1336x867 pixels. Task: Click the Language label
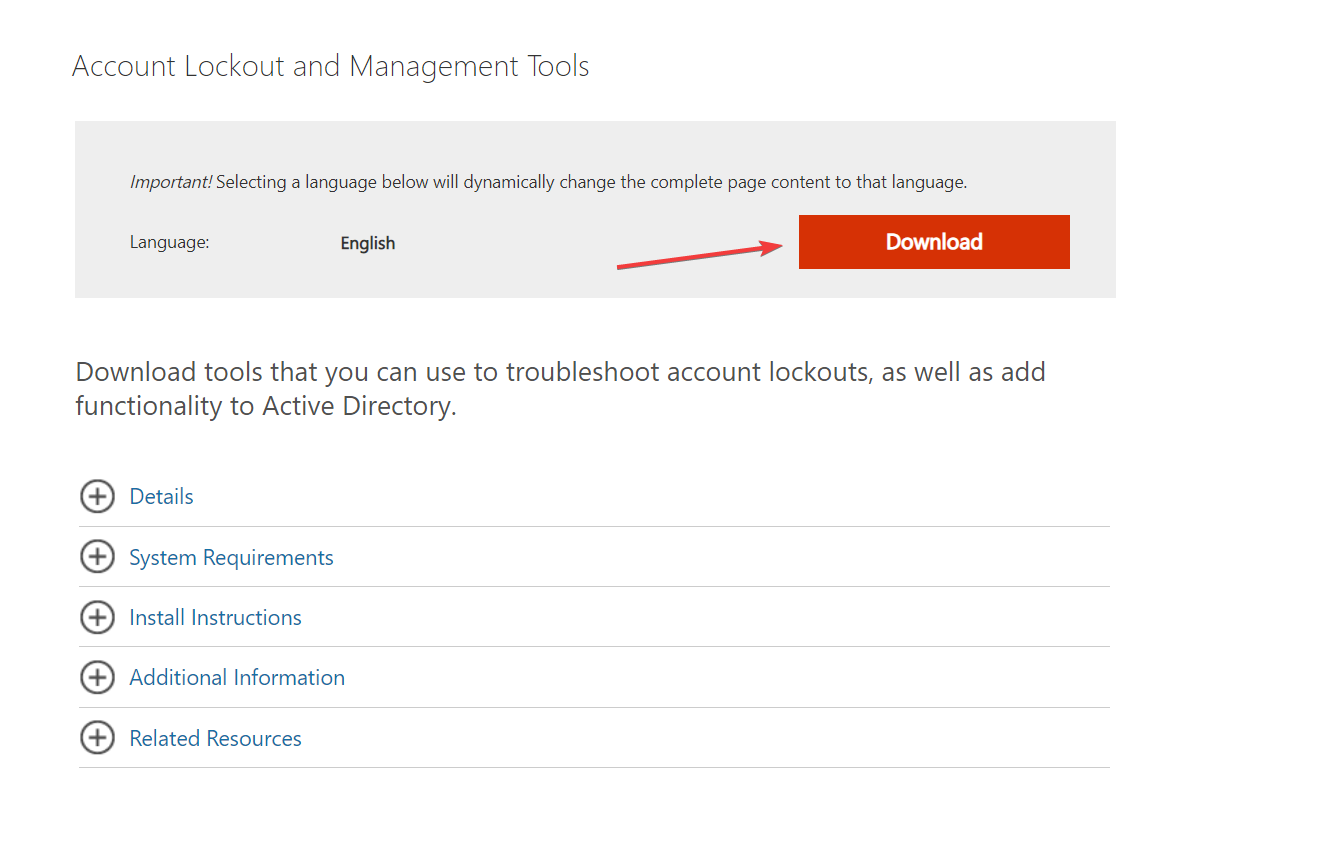click(169, 242)
